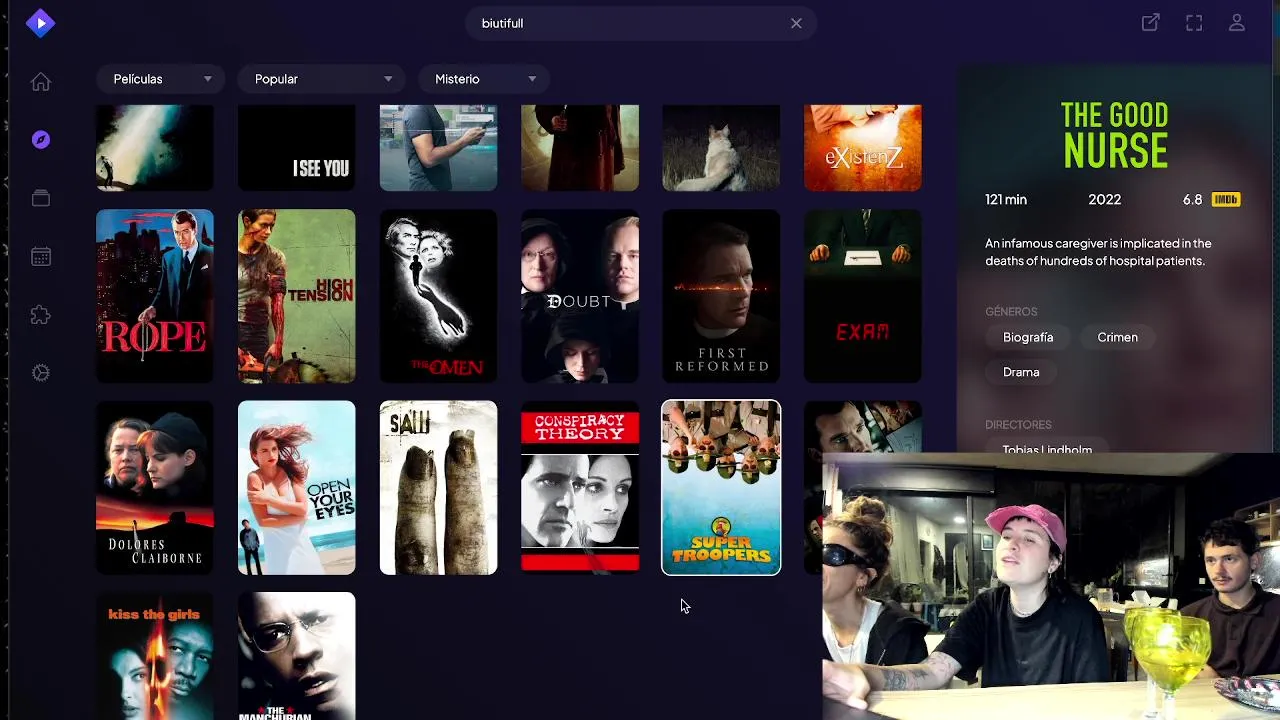1280x720 pixels.
Task: Select the Biografía genre tag
Action: [1028, 338]
